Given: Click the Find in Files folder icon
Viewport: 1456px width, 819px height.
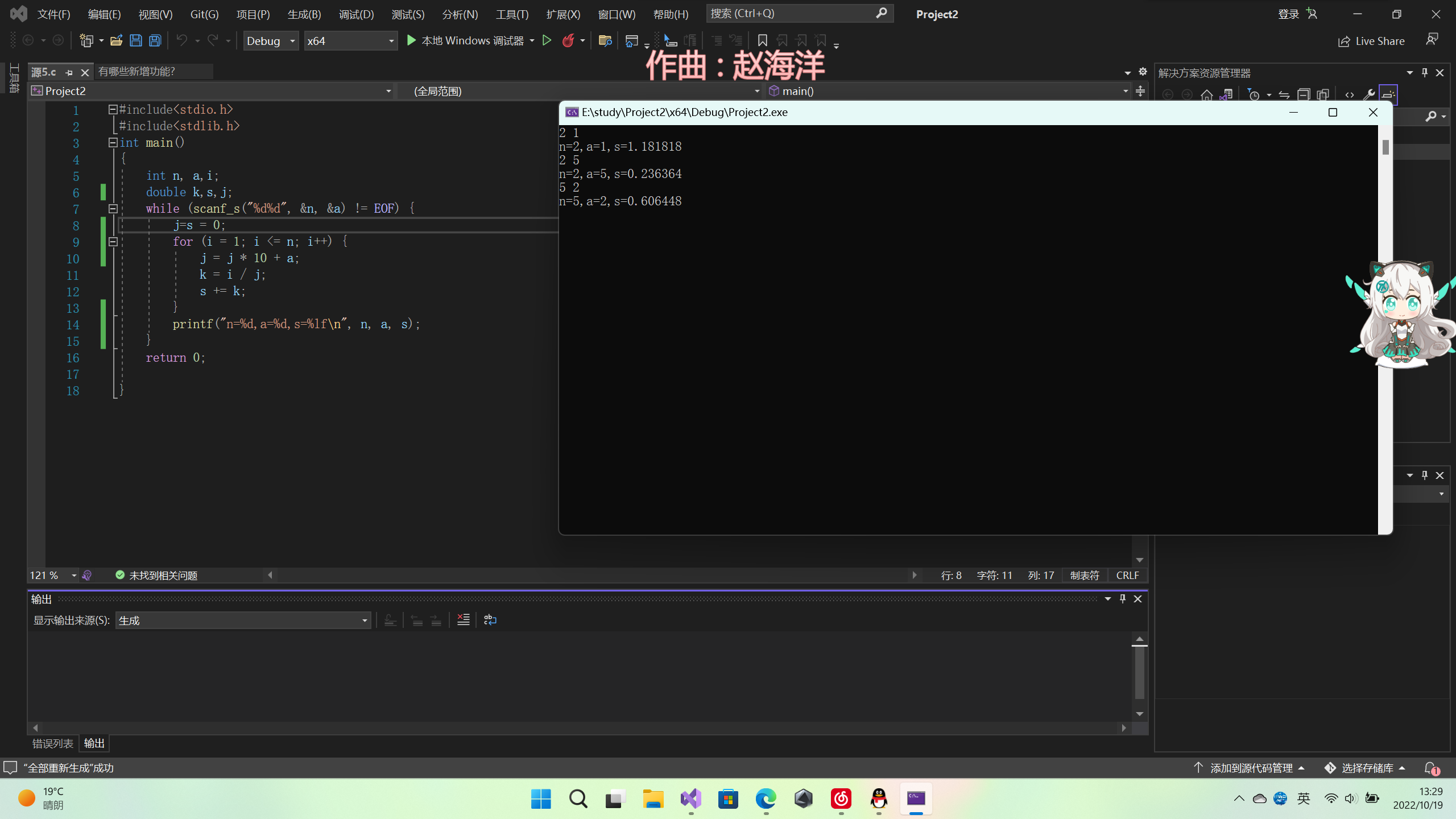Looking at the screenshot, I should click(x=605, y=40).
